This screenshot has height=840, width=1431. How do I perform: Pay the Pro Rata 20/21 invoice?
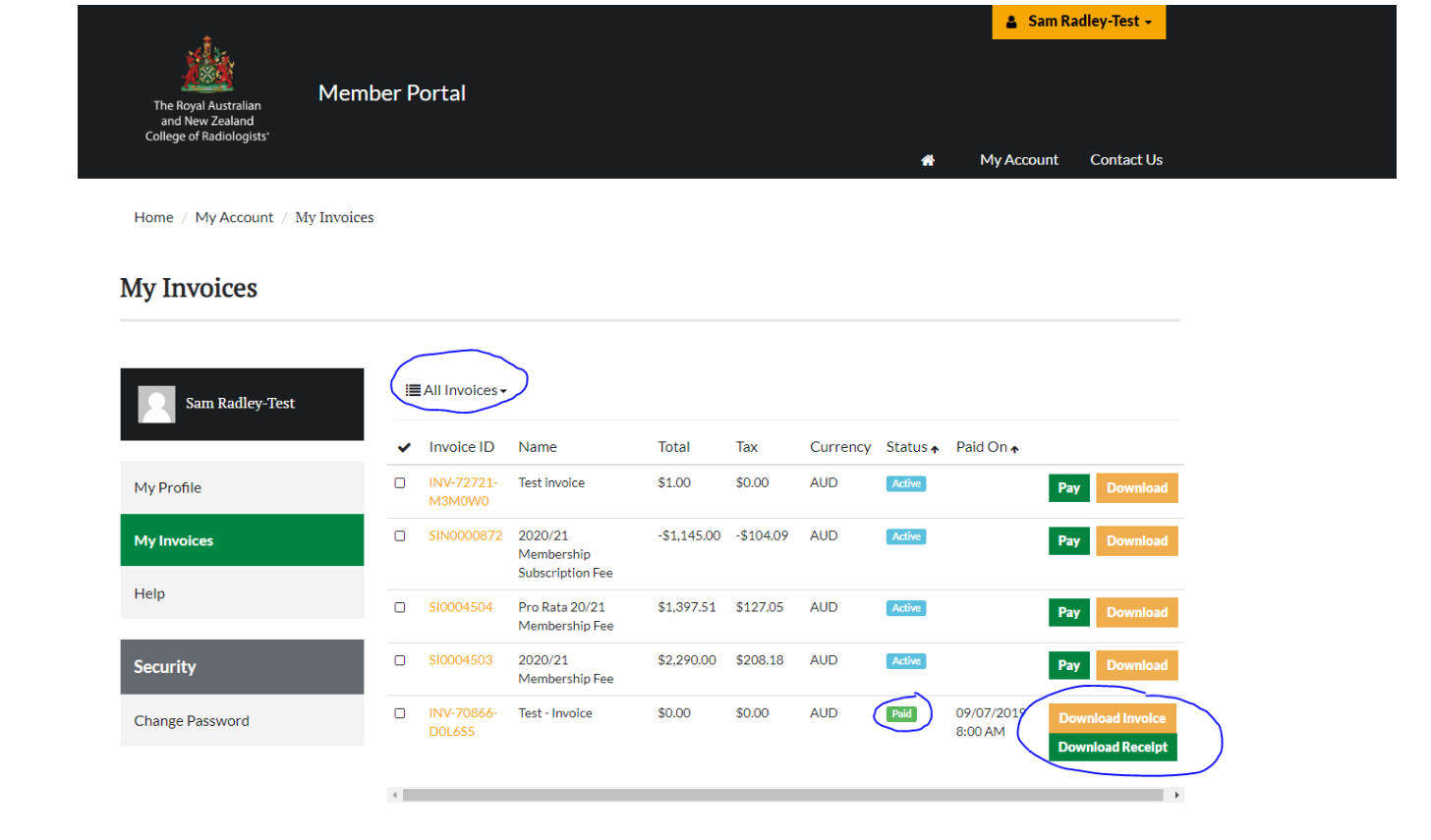(x=1068, y=613)
